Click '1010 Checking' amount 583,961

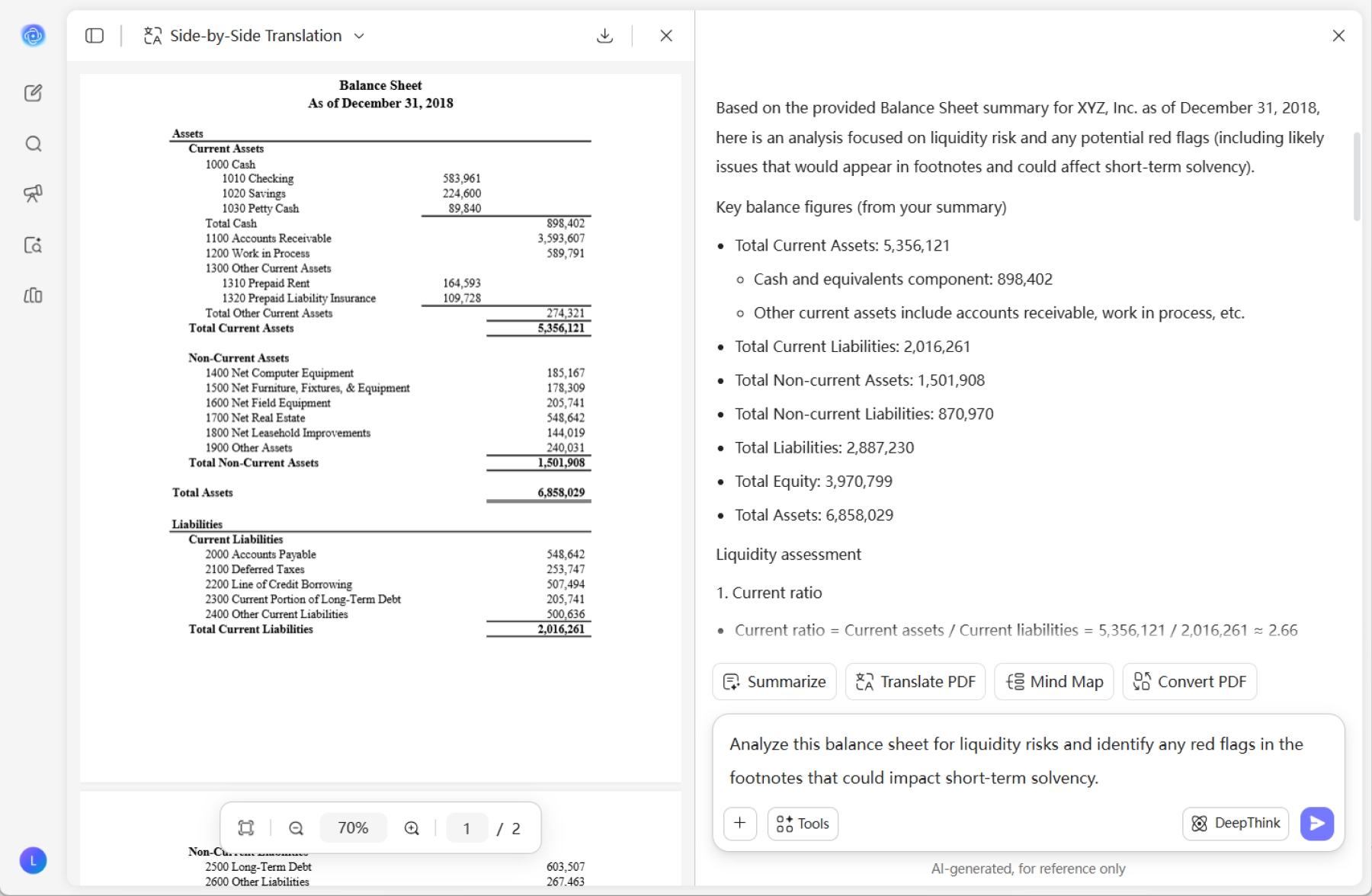click(x=461, y=179)
